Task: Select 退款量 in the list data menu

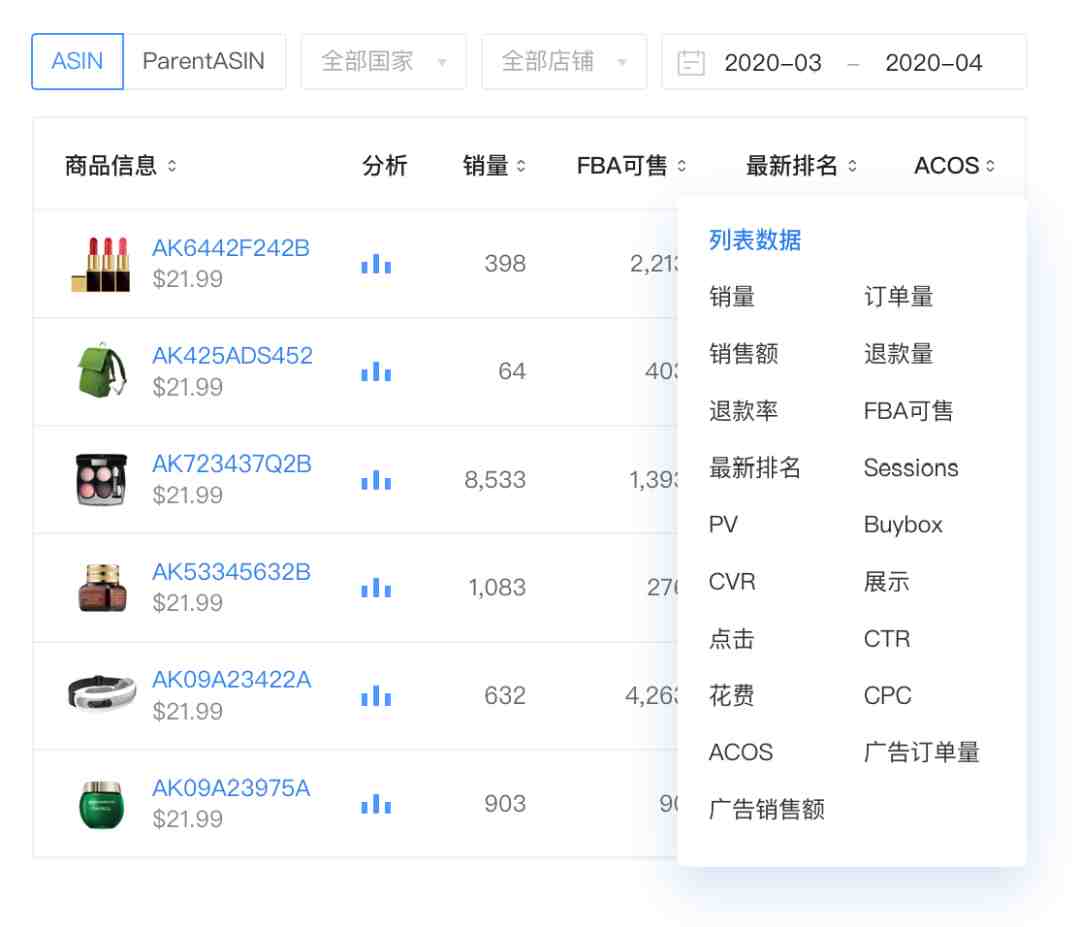Action: click(x=898, y=354)
